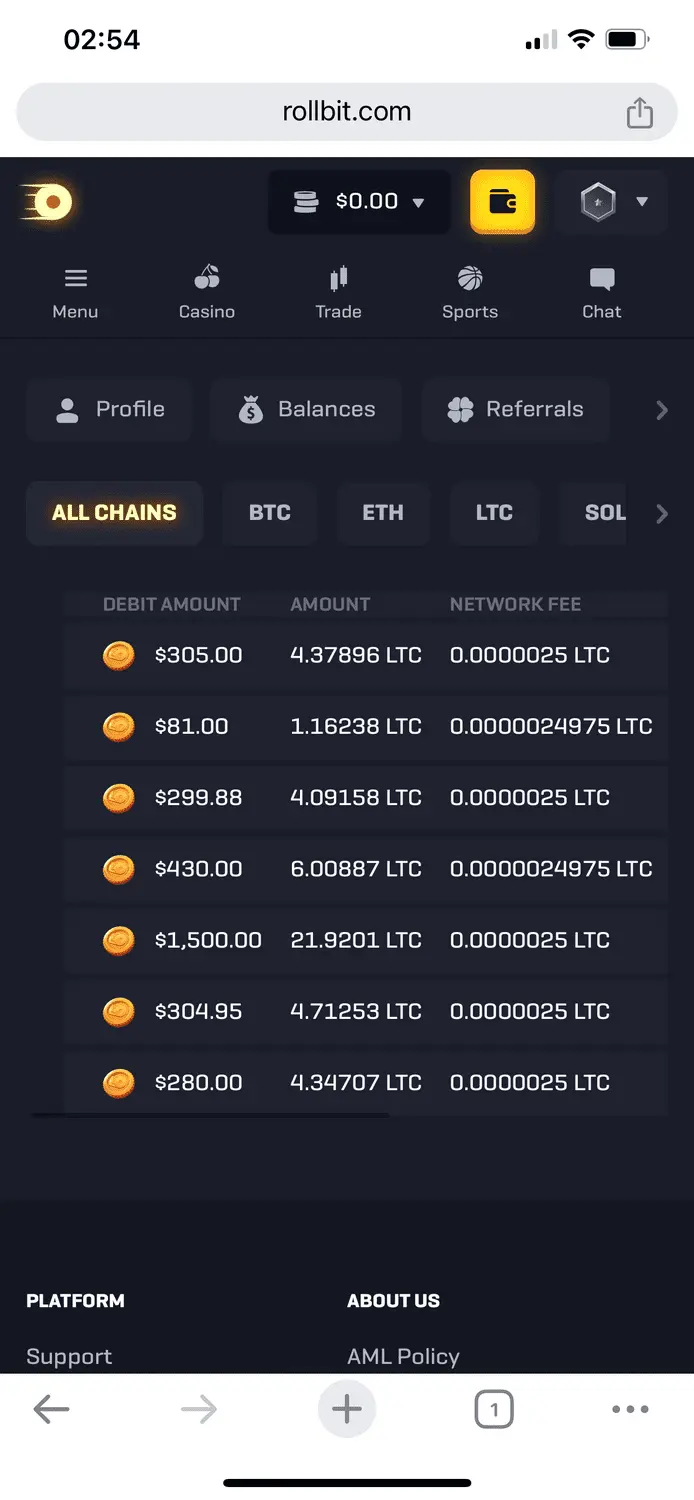Tap the browser share icon
Viewport: 694px width, 1500px height.
(639, 113)
